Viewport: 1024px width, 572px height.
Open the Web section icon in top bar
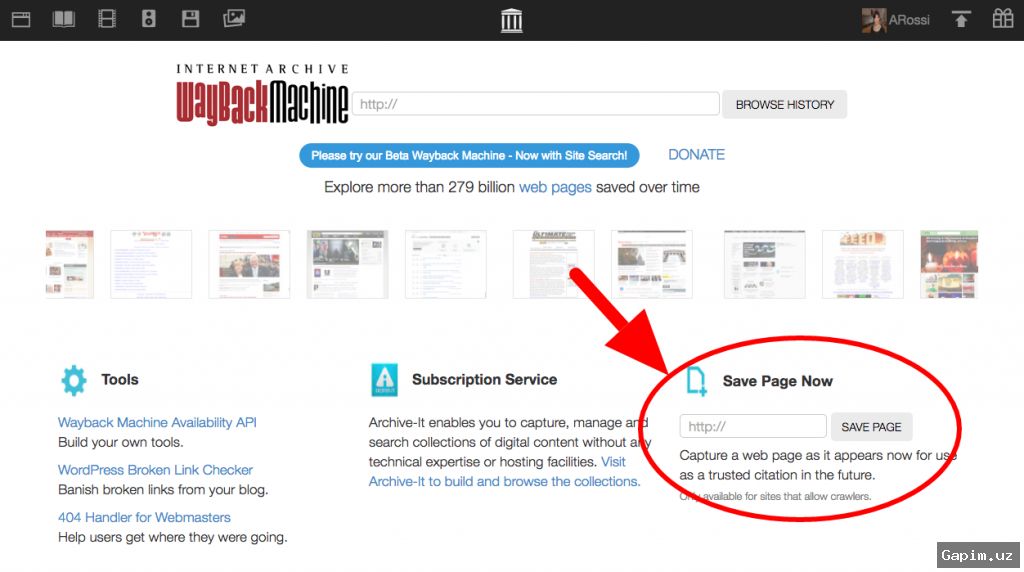pos(21,19)
